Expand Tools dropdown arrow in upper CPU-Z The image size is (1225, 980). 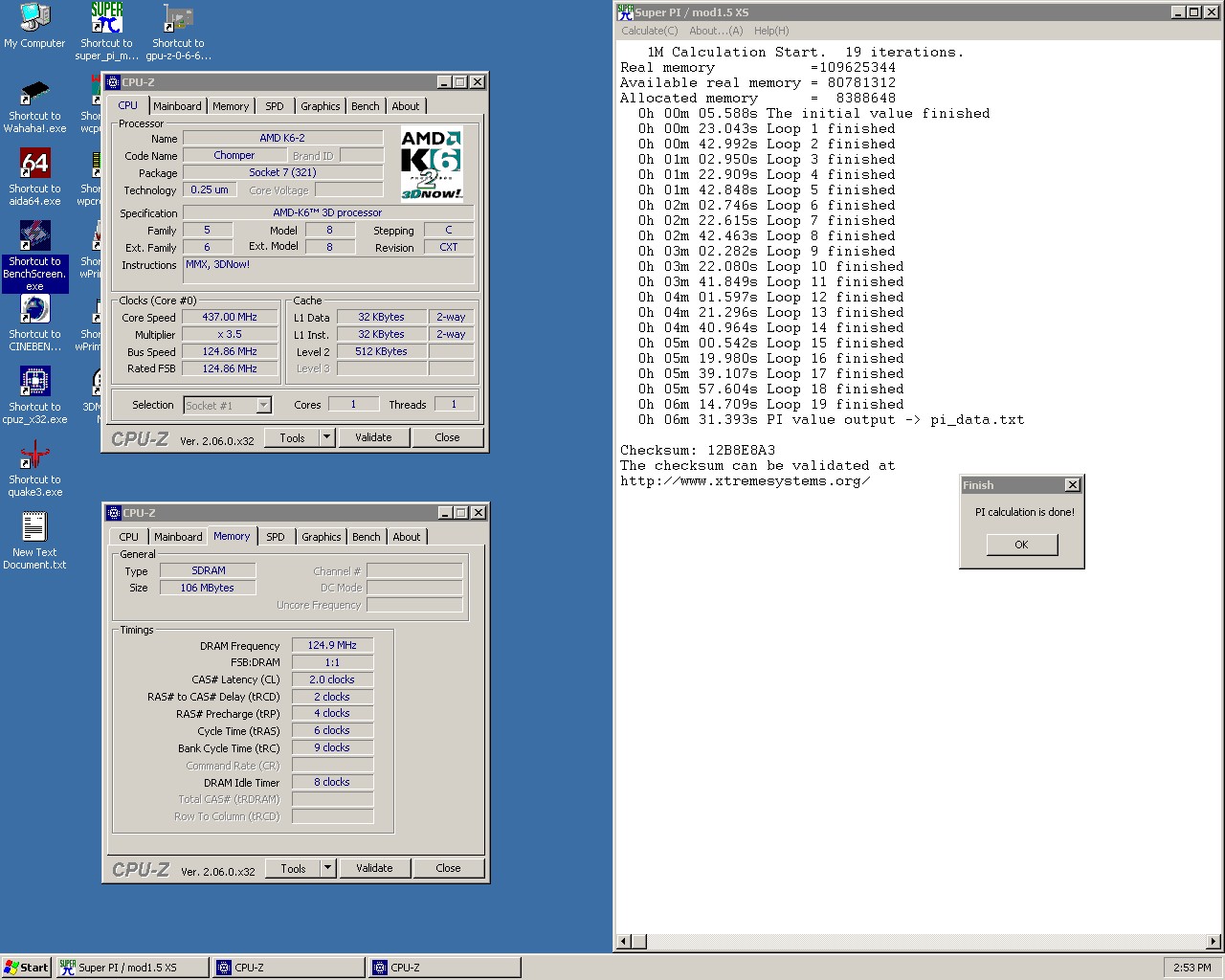pyautogui.click(x=326, y=437)
